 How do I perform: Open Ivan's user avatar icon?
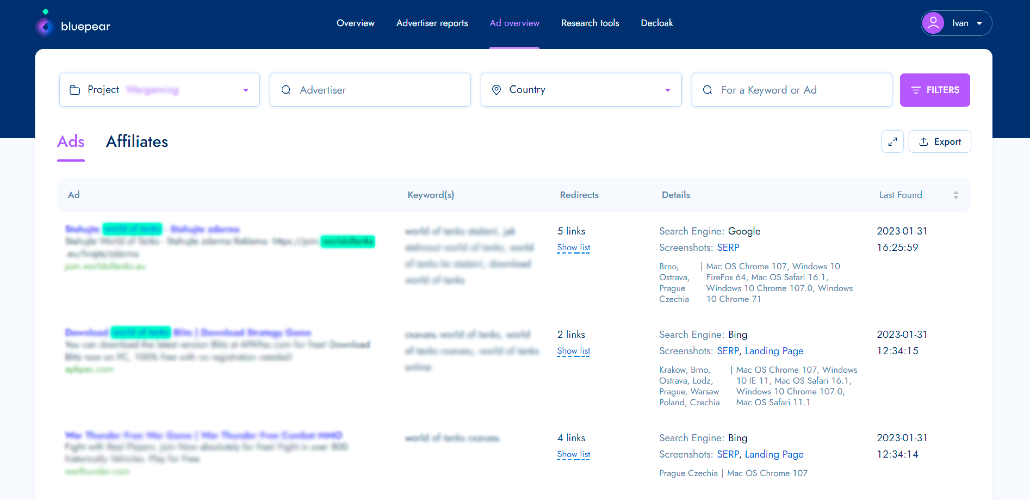point(933,23)
